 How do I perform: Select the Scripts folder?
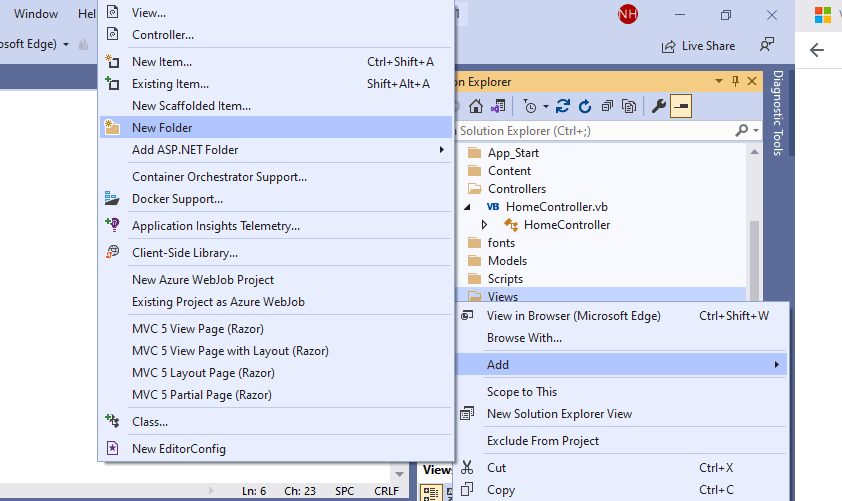point(505,279)
